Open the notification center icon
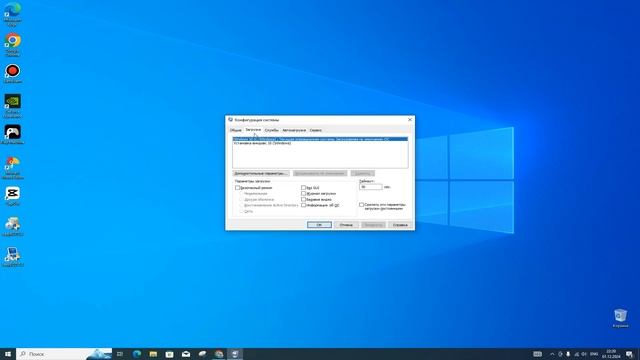The width and height of the screenshot is (640, 360). point(629,354)
